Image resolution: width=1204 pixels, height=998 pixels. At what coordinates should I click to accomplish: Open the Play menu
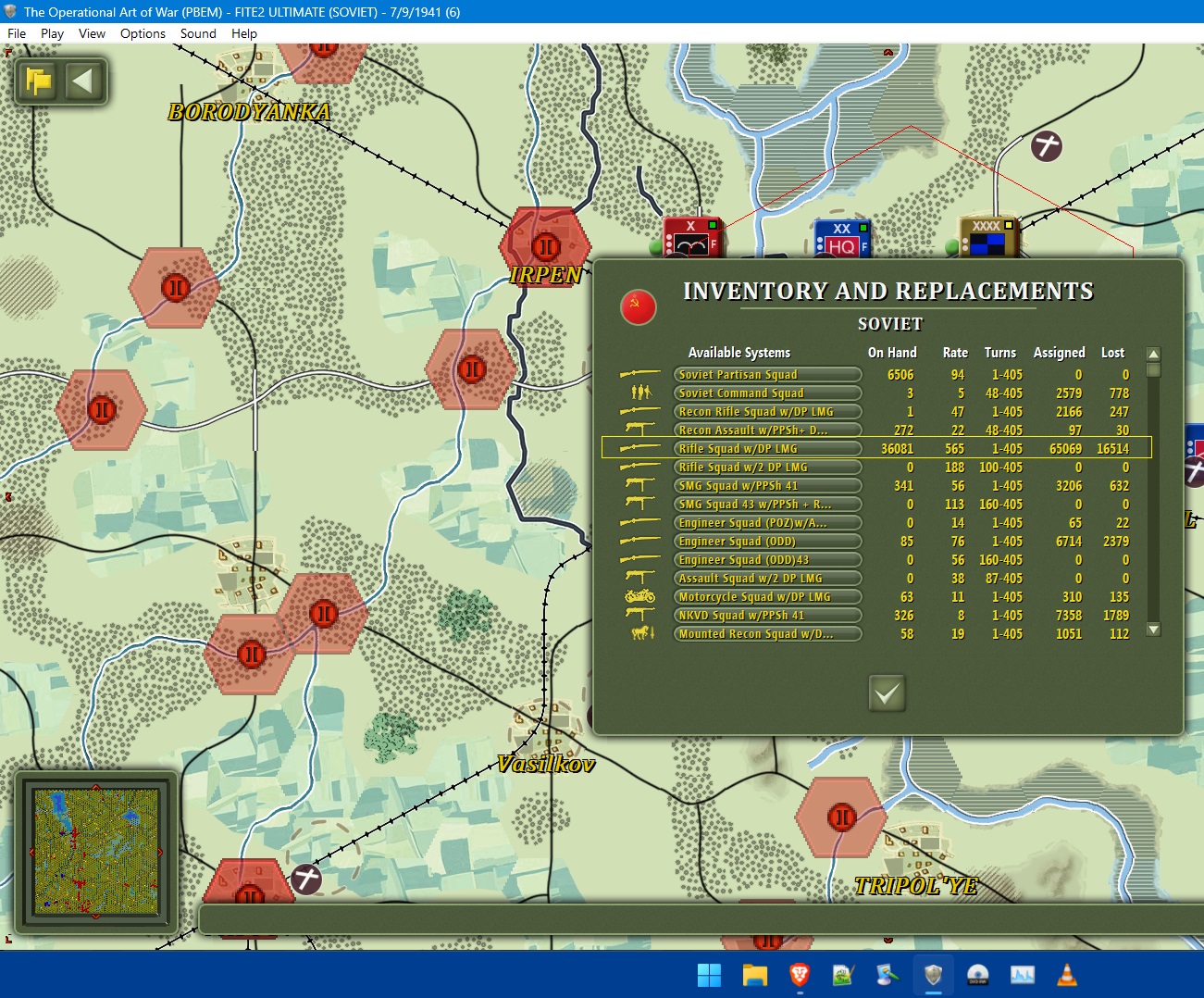point(52,33)
